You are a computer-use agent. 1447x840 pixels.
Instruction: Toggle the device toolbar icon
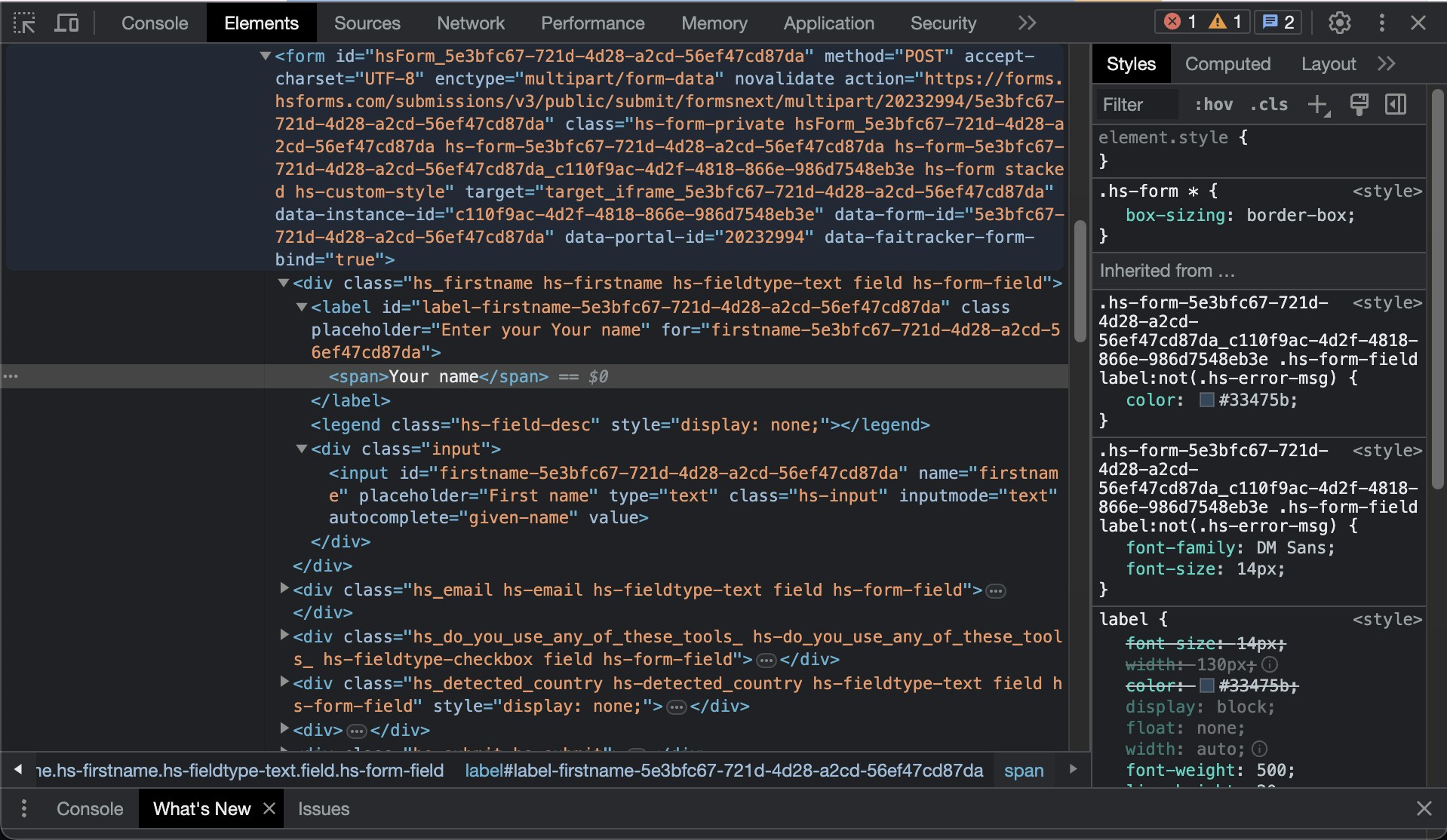click(66, 23)
